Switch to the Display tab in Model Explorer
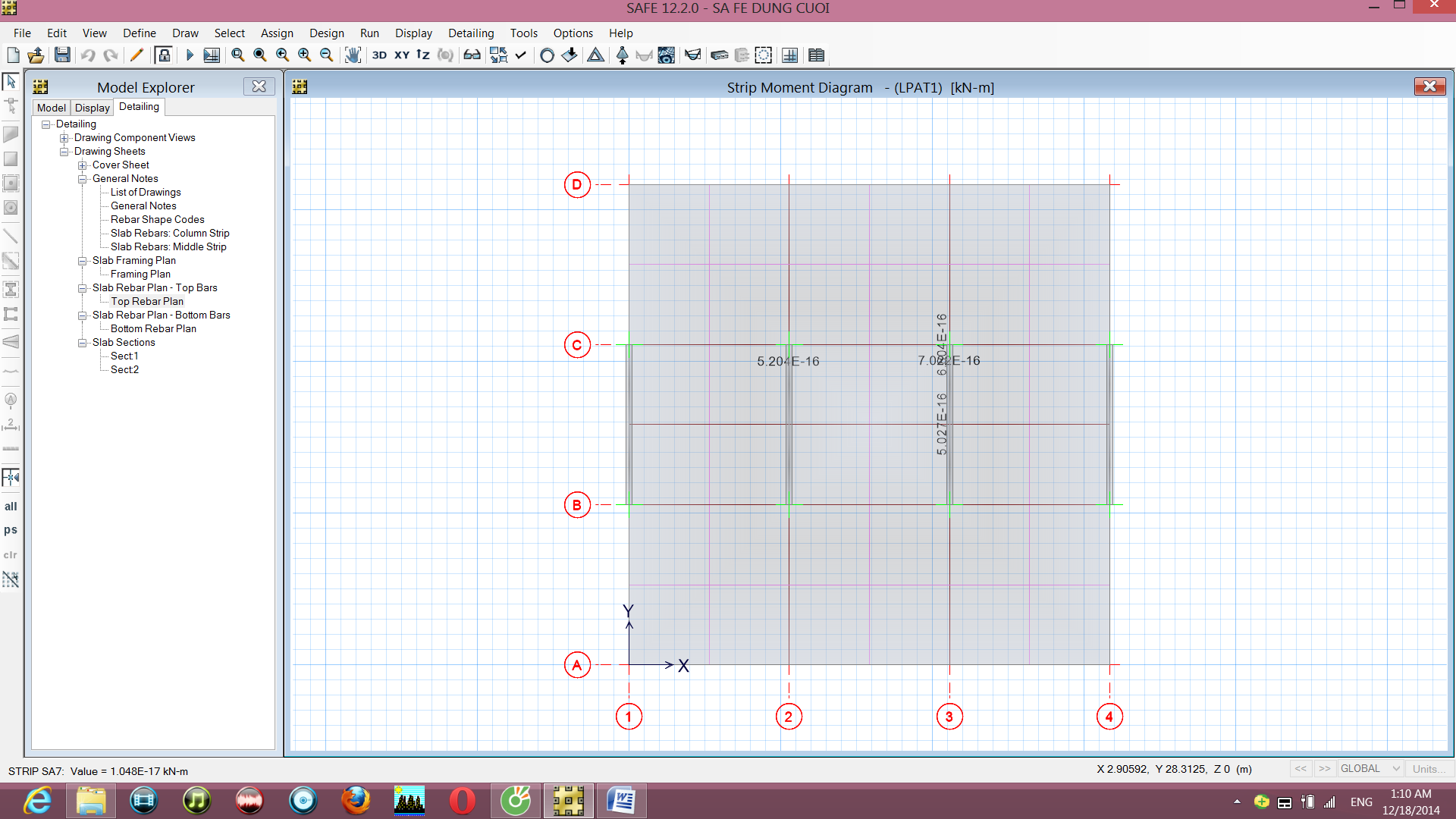Viewport: 1456px width, 819px height. 92,108
